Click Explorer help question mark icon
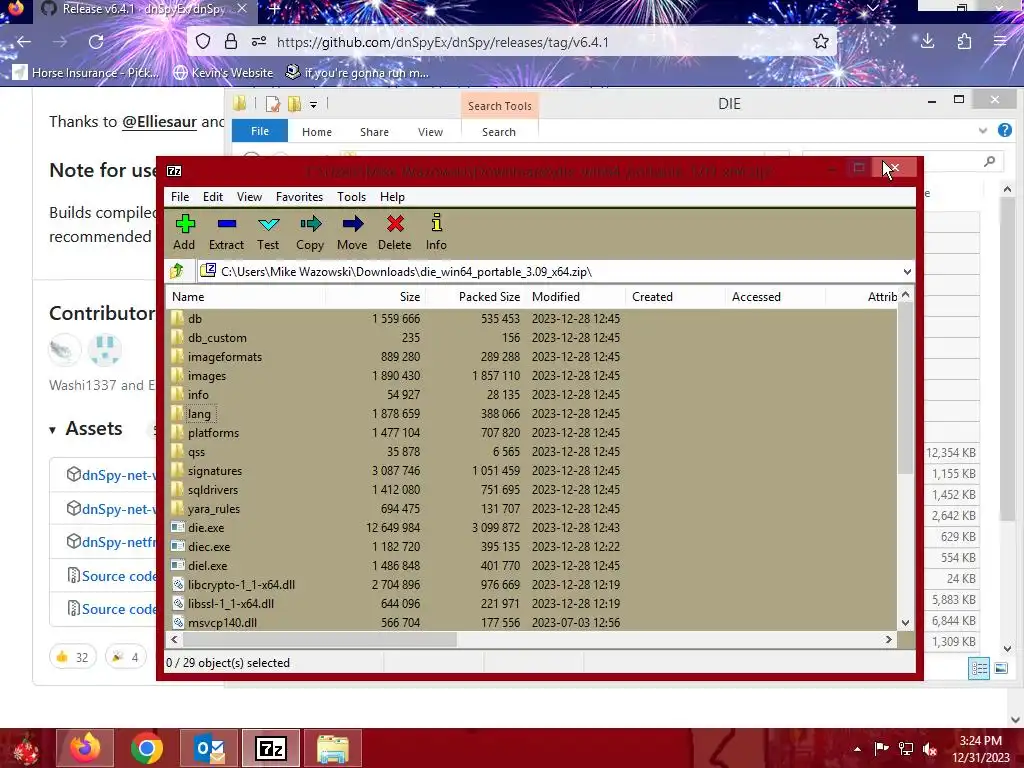1024x768 pixels. (x=1004, y=130)
